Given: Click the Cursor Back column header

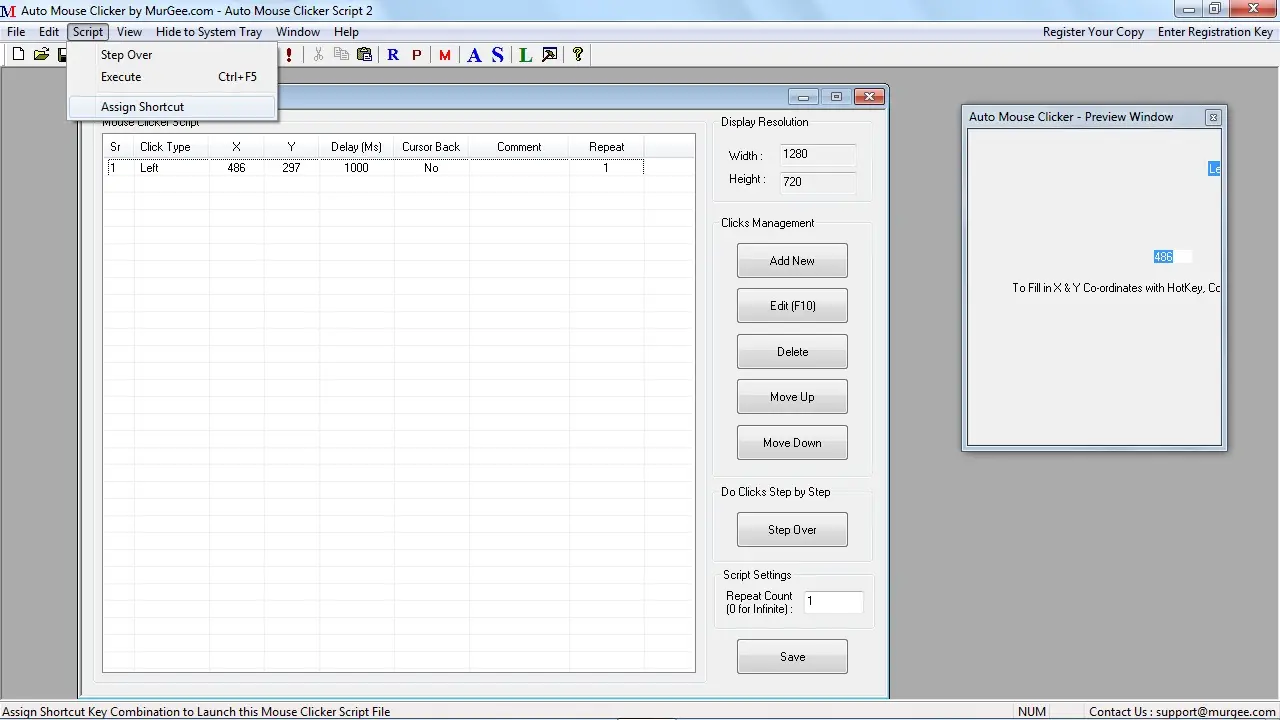Looking at the screenshot, I should click(x=431, y=147).
